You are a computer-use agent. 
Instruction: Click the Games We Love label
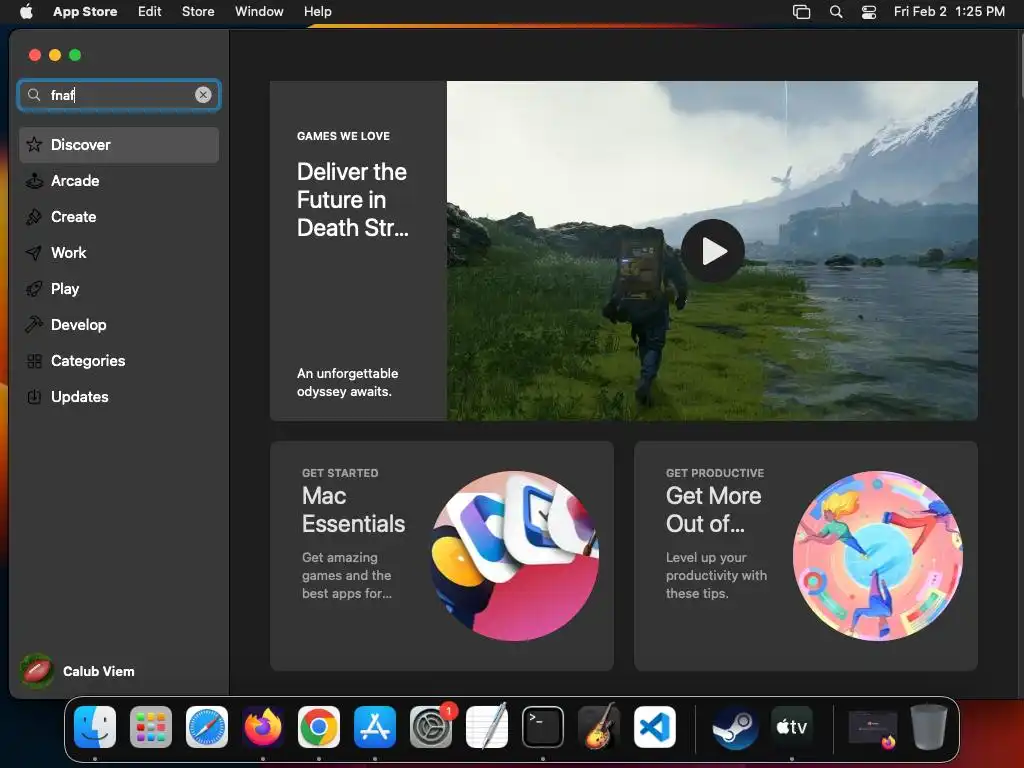(343, 136)
